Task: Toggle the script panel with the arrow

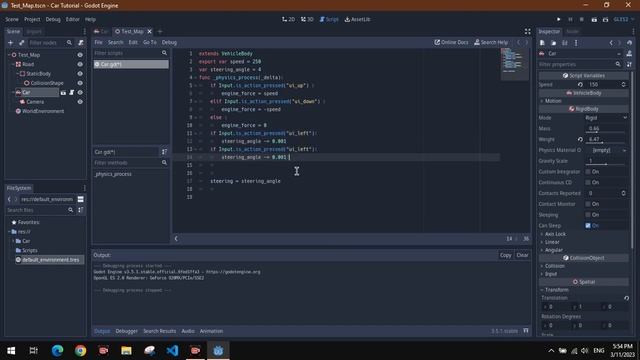Action: coord(176,238)
